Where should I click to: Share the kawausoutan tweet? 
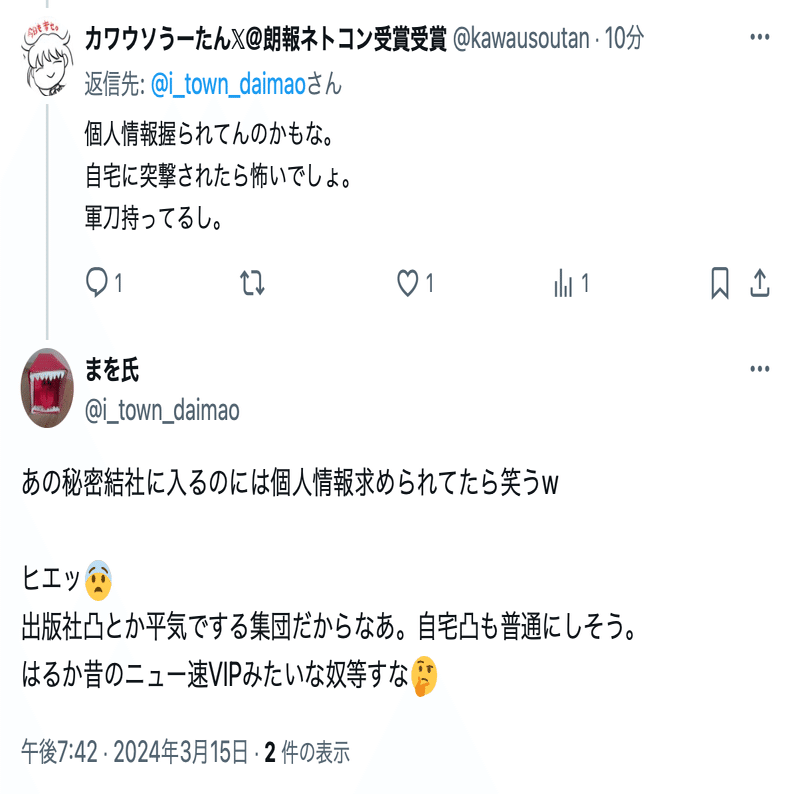(x=760, y=283)
